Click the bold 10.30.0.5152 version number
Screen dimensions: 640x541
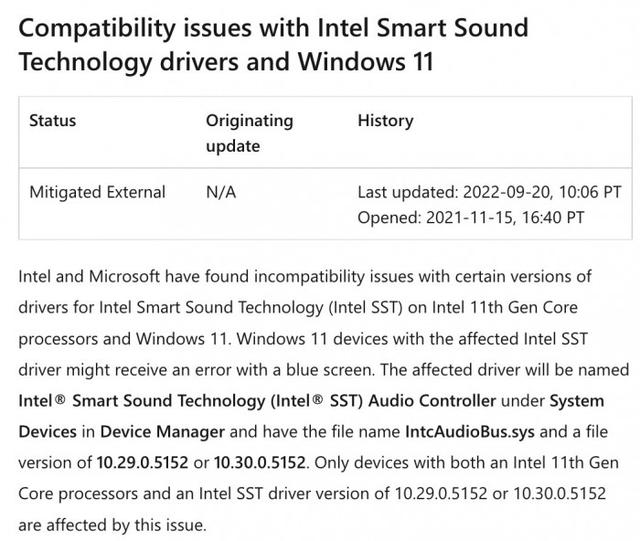click(x=260, y=463)
